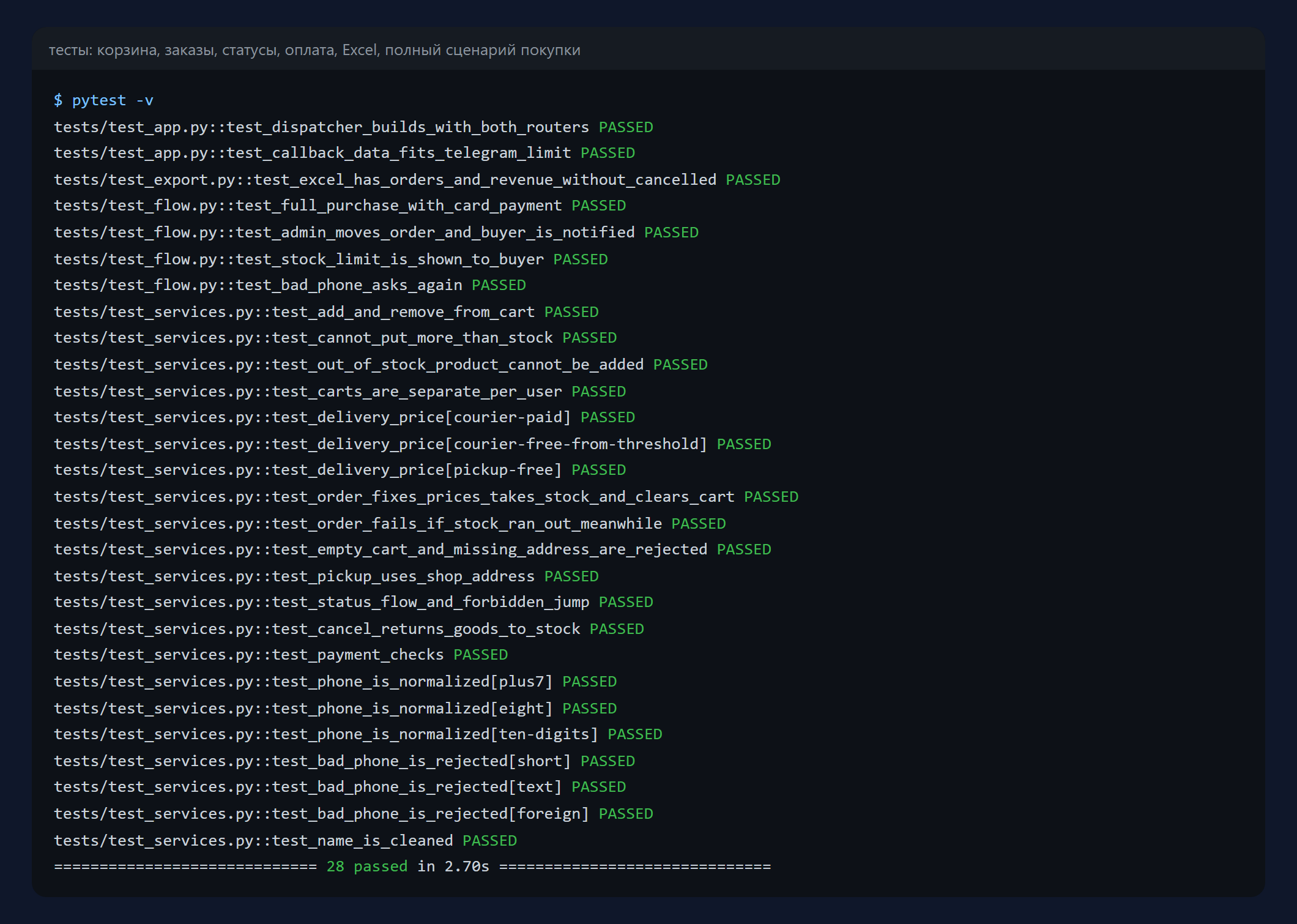Select line test_phone_is_normalized[eight]

(x=335, y=709)
